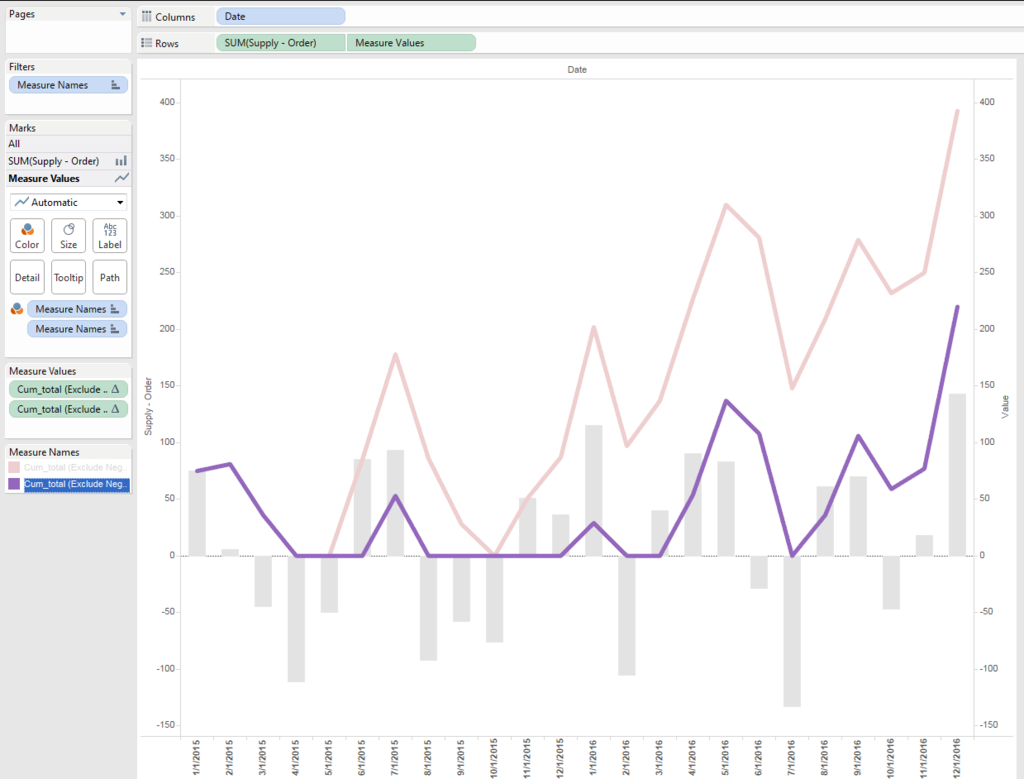Expand the Automatic mark type dropdown
Image resolution: width=1024 pixels, height=779 pixels.
68,202
